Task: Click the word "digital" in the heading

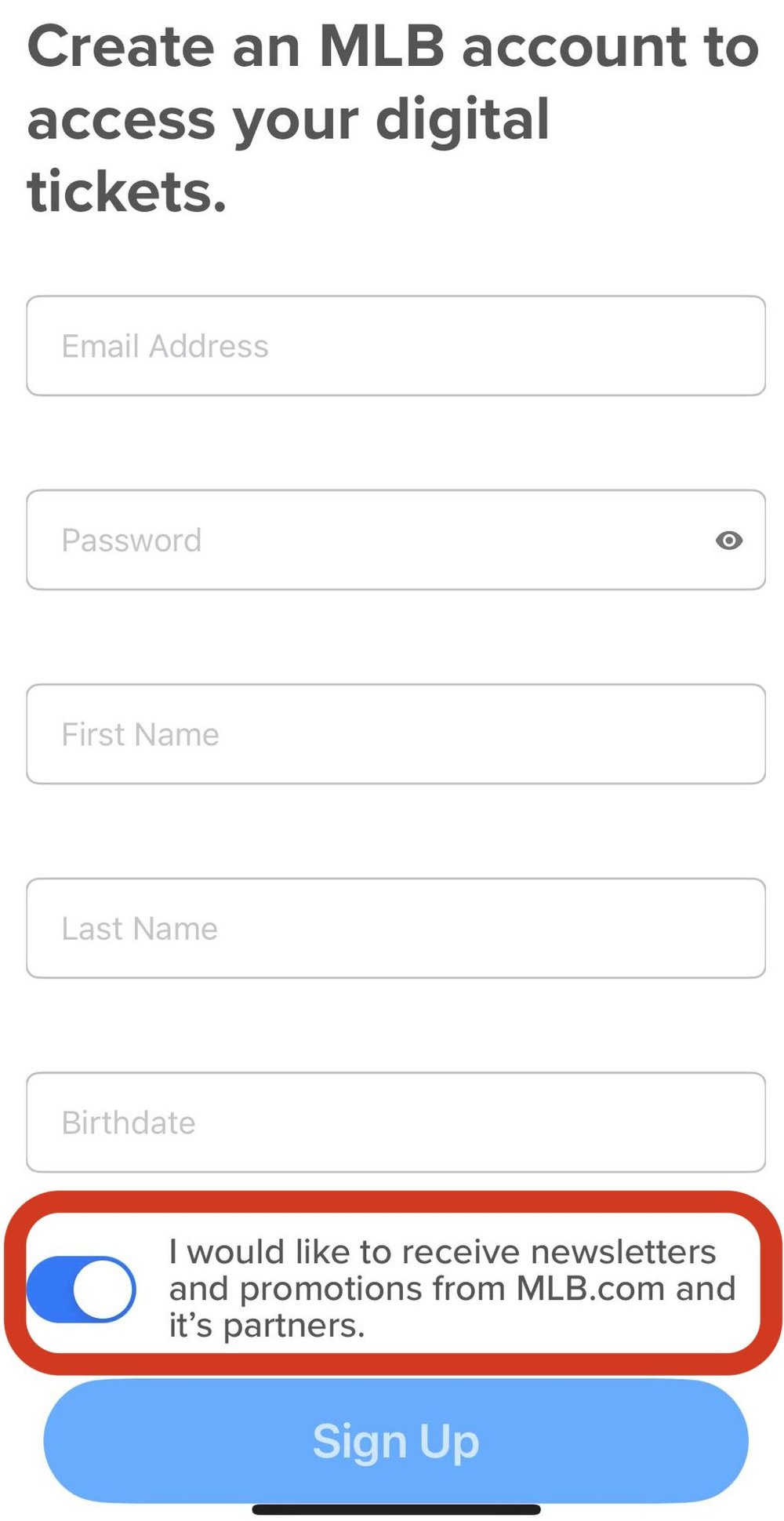Action: coord(463,120)
